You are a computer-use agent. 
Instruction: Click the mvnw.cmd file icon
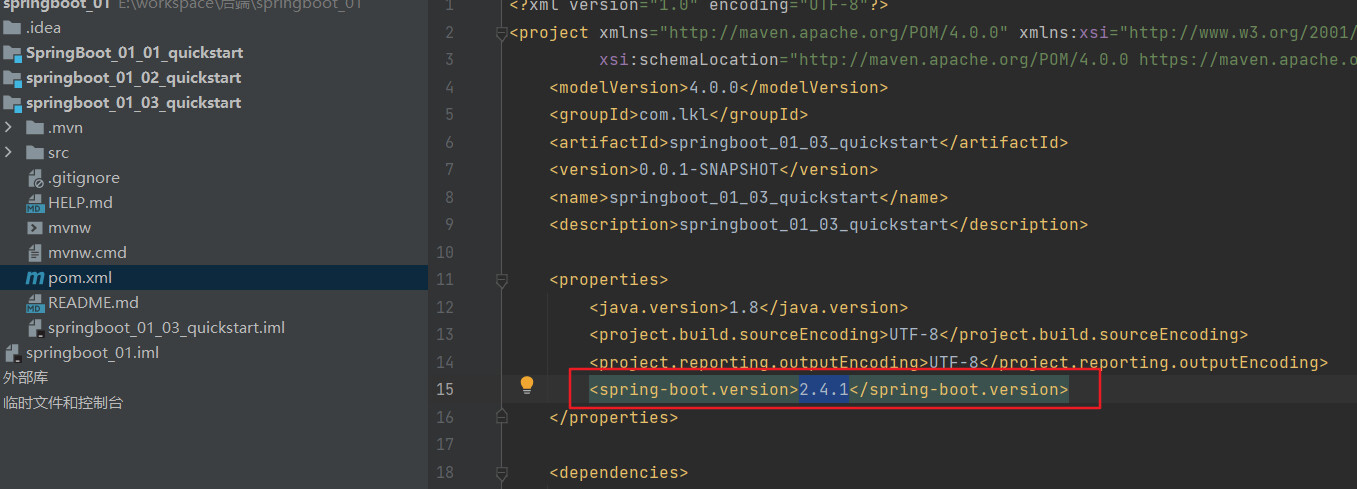point(35,253)
